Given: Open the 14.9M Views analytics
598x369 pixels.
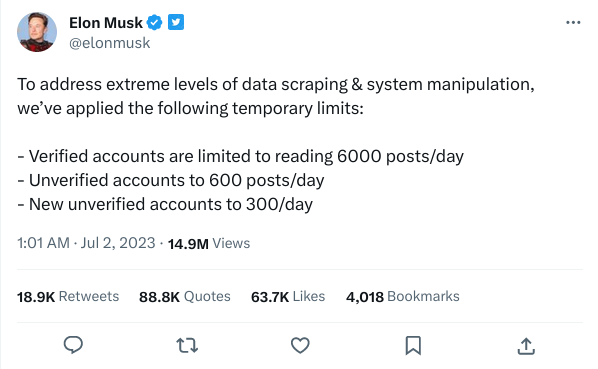Looking at the screenshot, I should [x=209, y=243].
